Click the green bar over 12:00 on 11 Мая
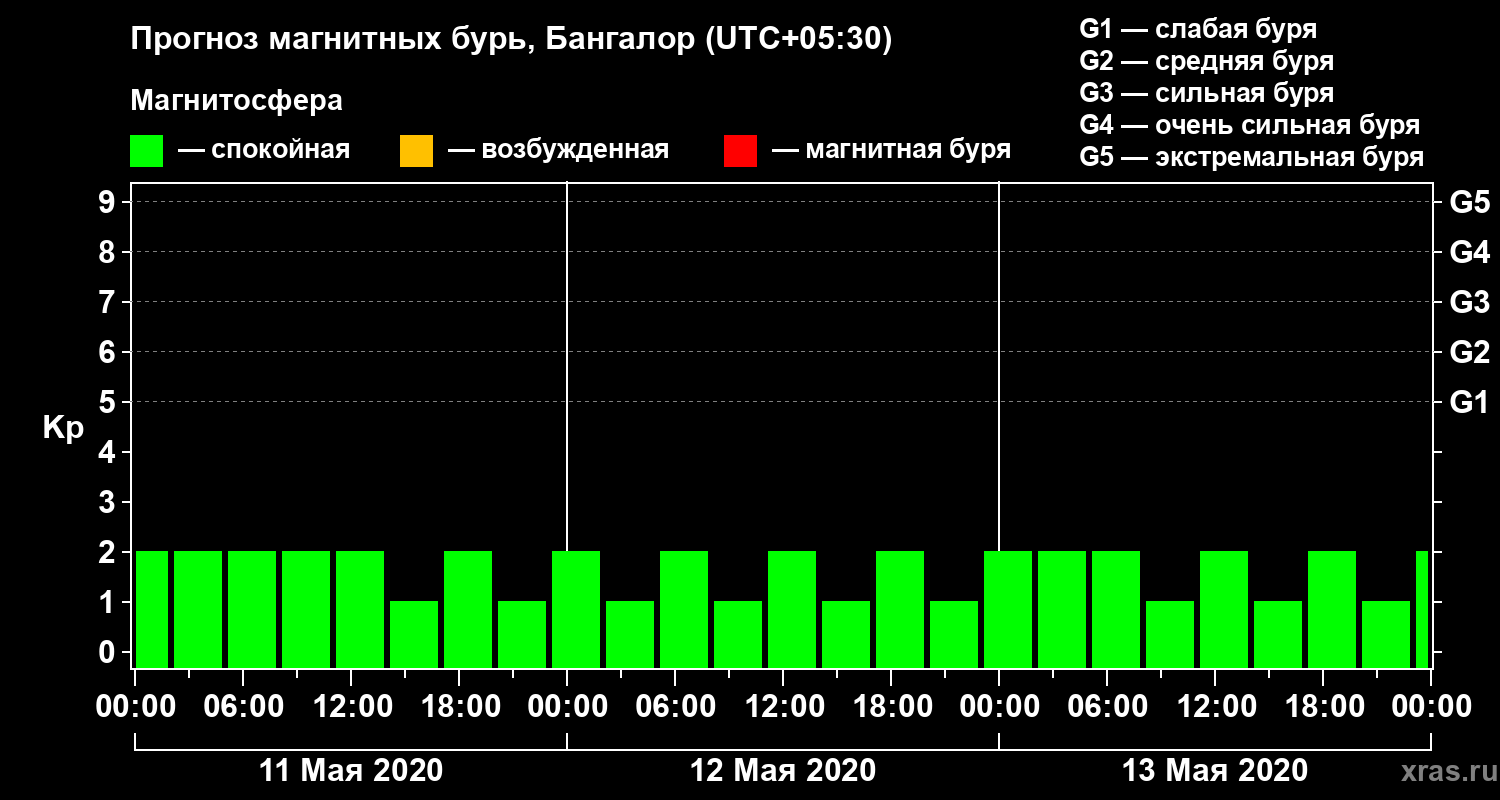The height and width of the screenshot is (800, 1500). pyautogui.click(x=360, y=609)
